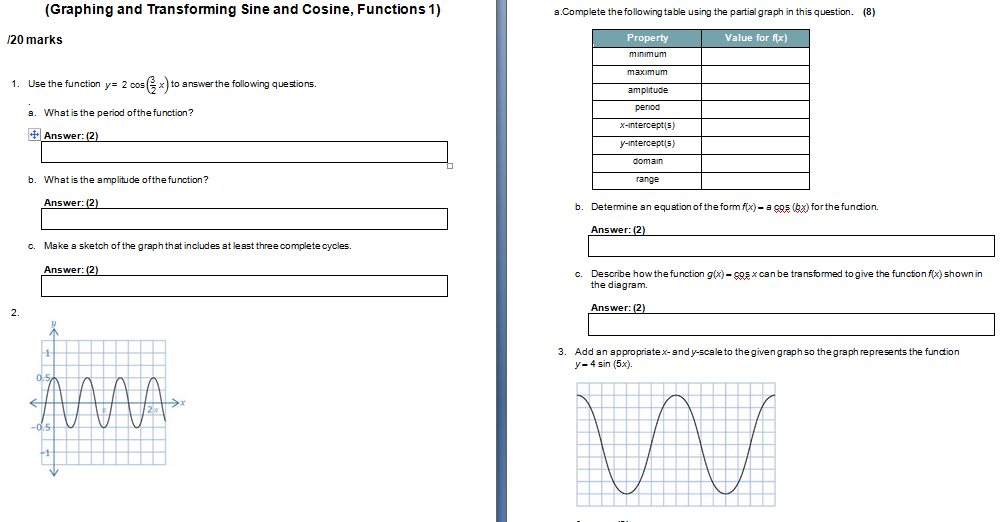Click the question number '2.' label
1008x522 pixels.
15,313
